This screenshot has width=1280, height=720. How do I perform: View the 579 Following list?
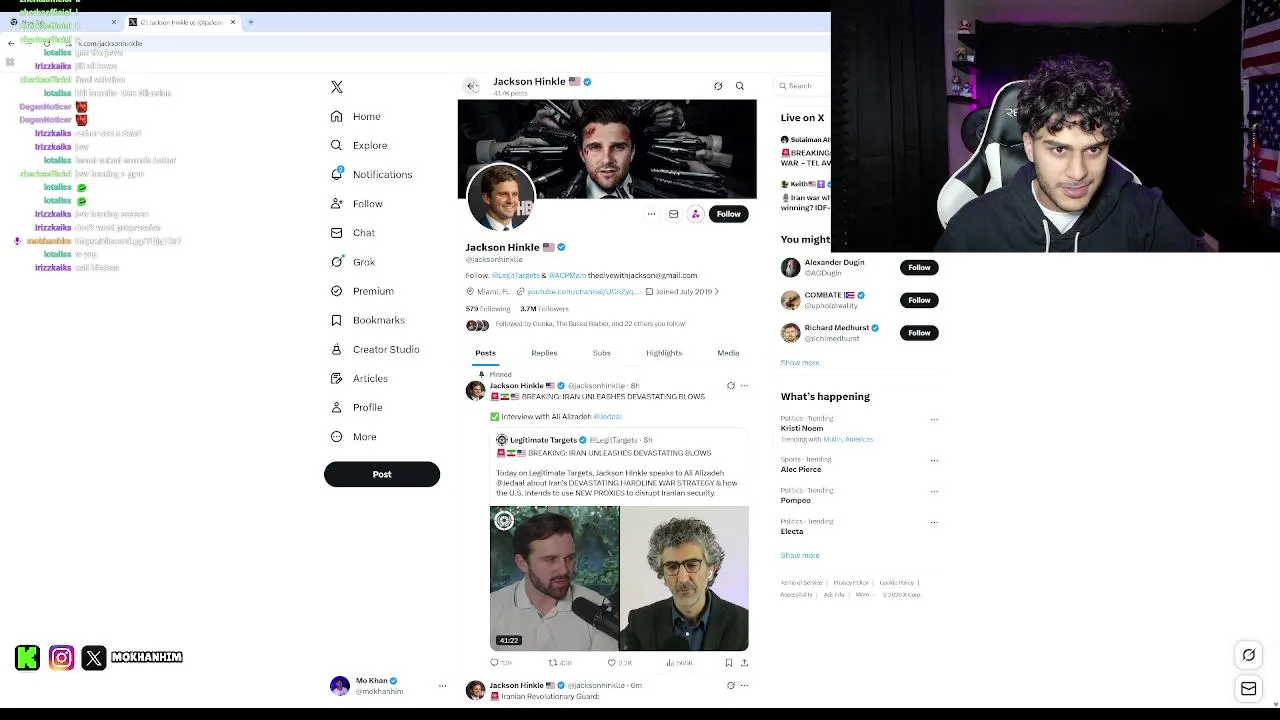click(x=488, y=309)
